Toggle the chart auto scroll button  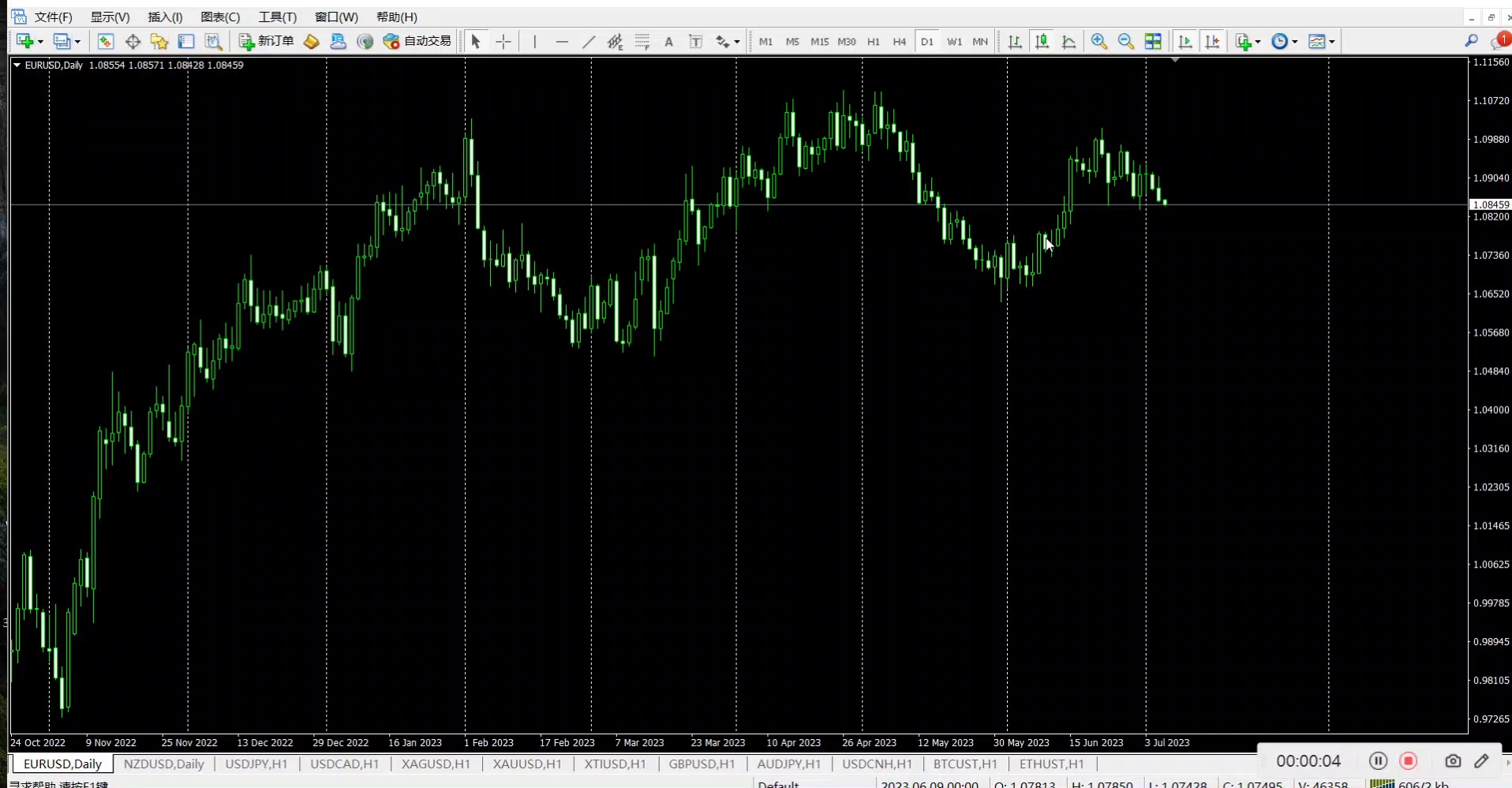point(1185,41)
